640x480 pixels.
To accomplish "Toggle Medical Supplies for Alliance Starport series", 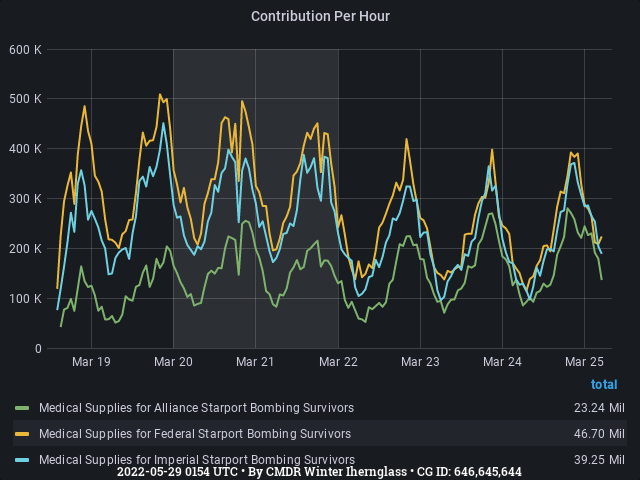I will tap(196, 408).
